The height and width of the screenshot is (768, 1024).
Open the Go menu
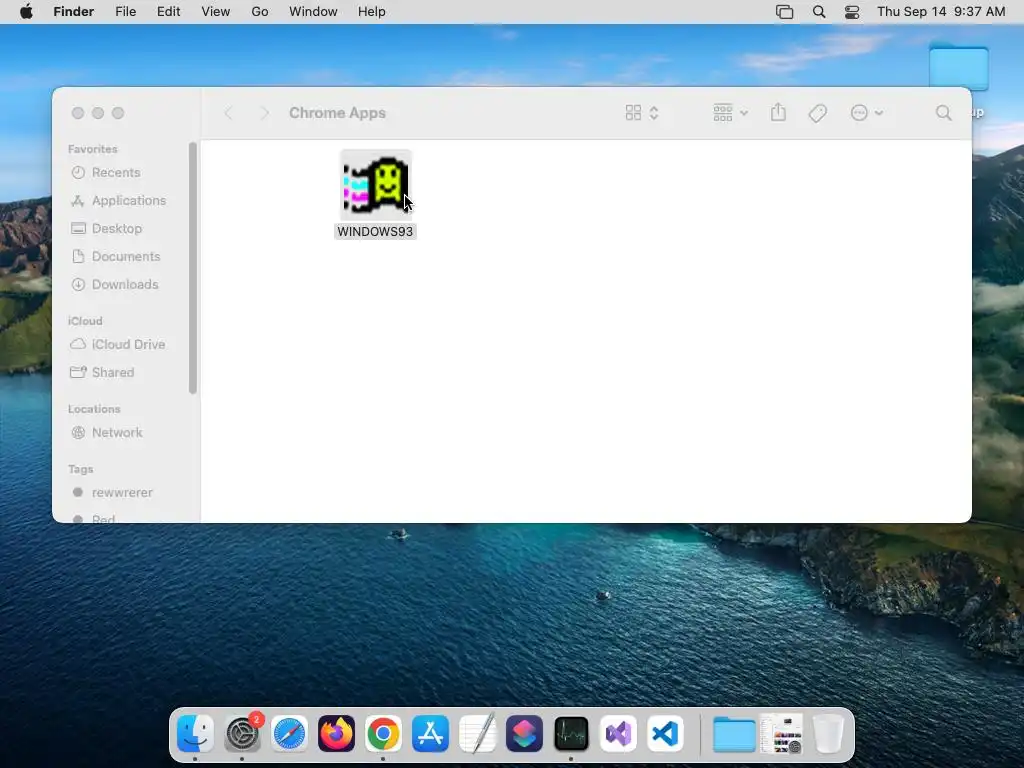tap(260, 12)
